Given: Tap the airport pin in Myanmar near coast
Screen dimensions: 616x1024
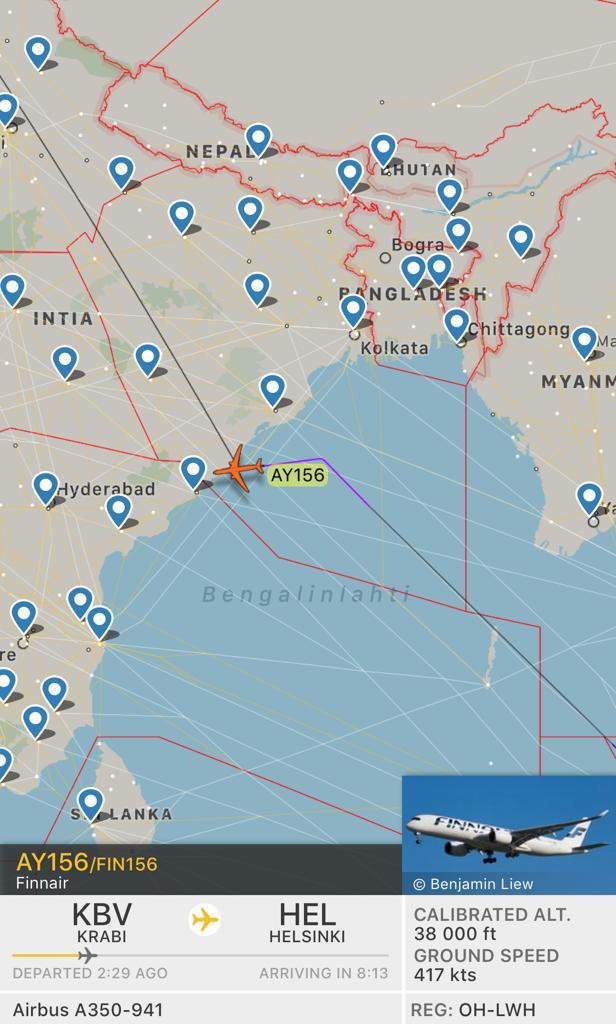Looking at the screenshot, I should pos(589,499).
